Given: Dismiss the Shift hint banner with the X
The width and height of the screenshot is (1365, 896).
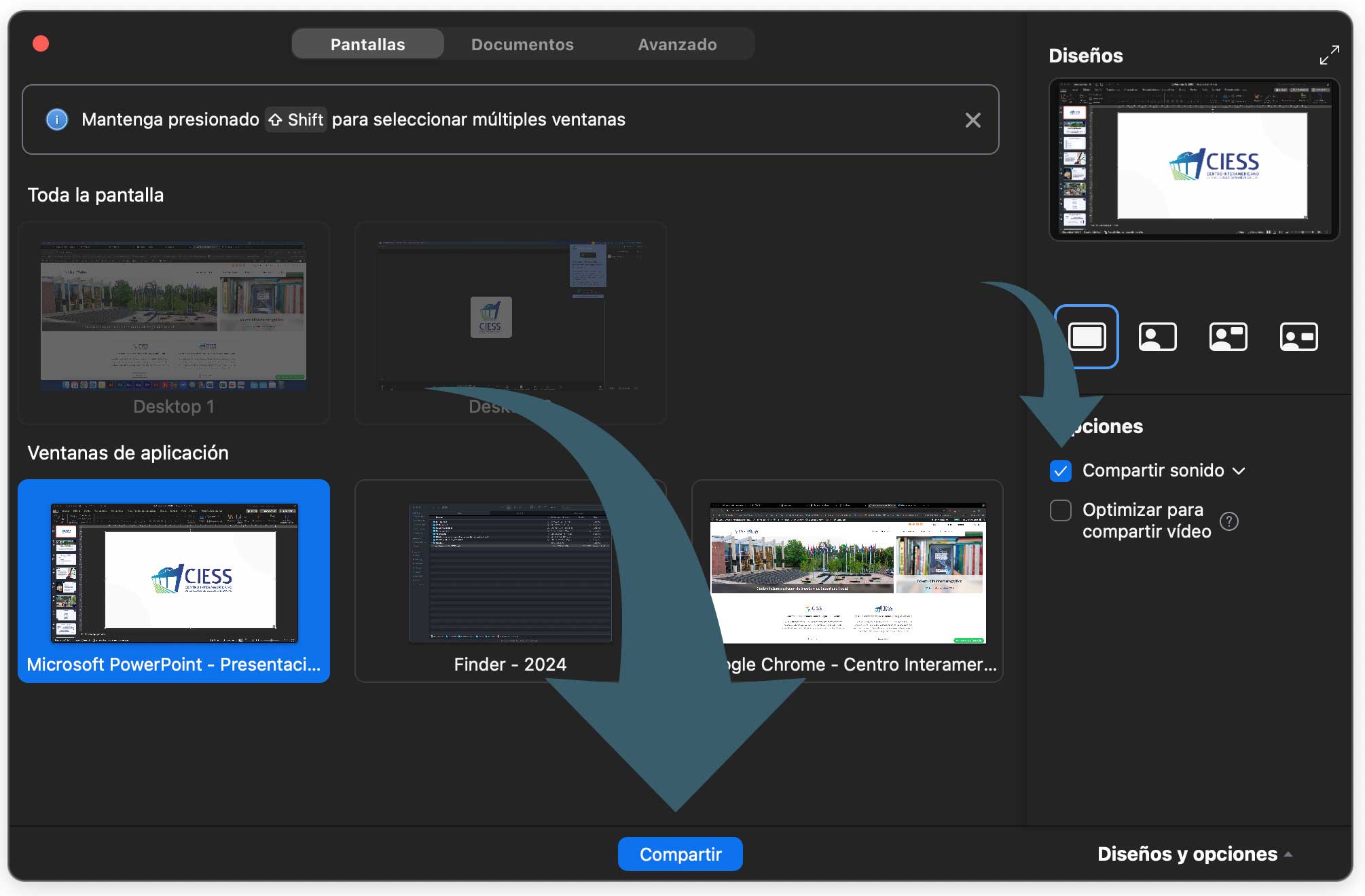Looking at the screenshot, I should coord(972,120).
